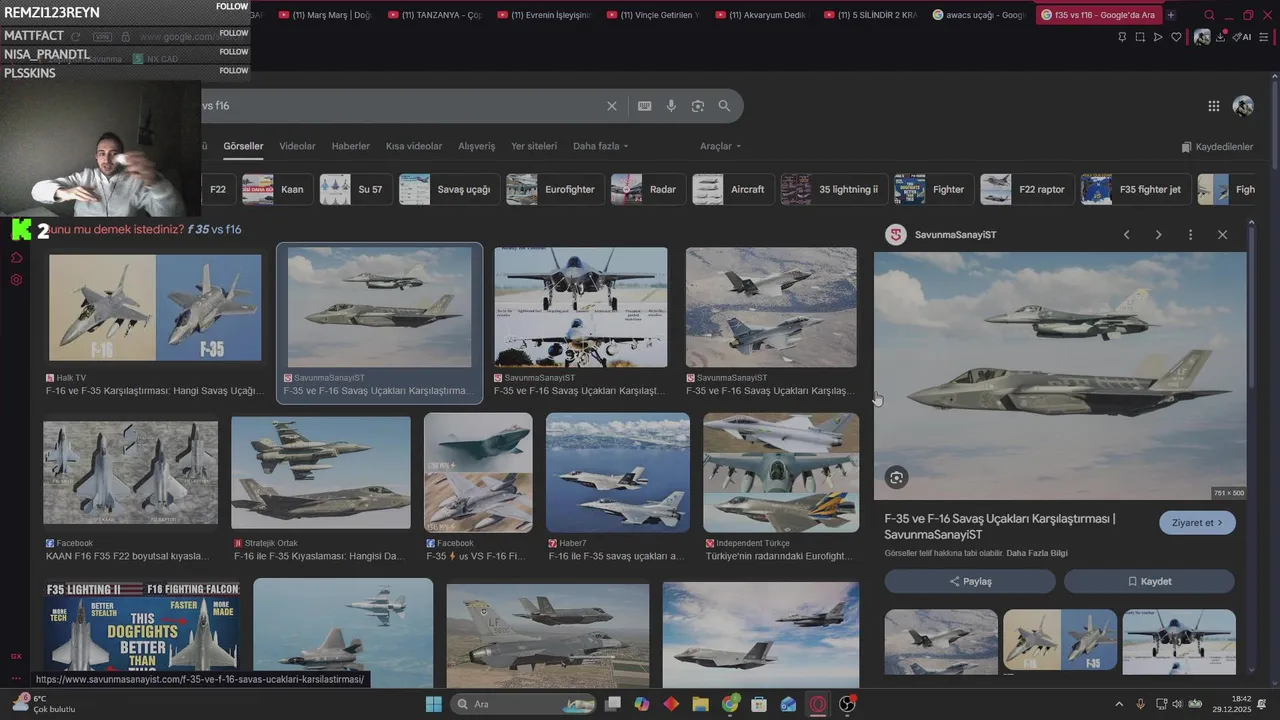Viewport: 1280px width, 720px height.
Task: Open the Haber7 F-16 ile F-35 image
Action: tap(618, 472)
